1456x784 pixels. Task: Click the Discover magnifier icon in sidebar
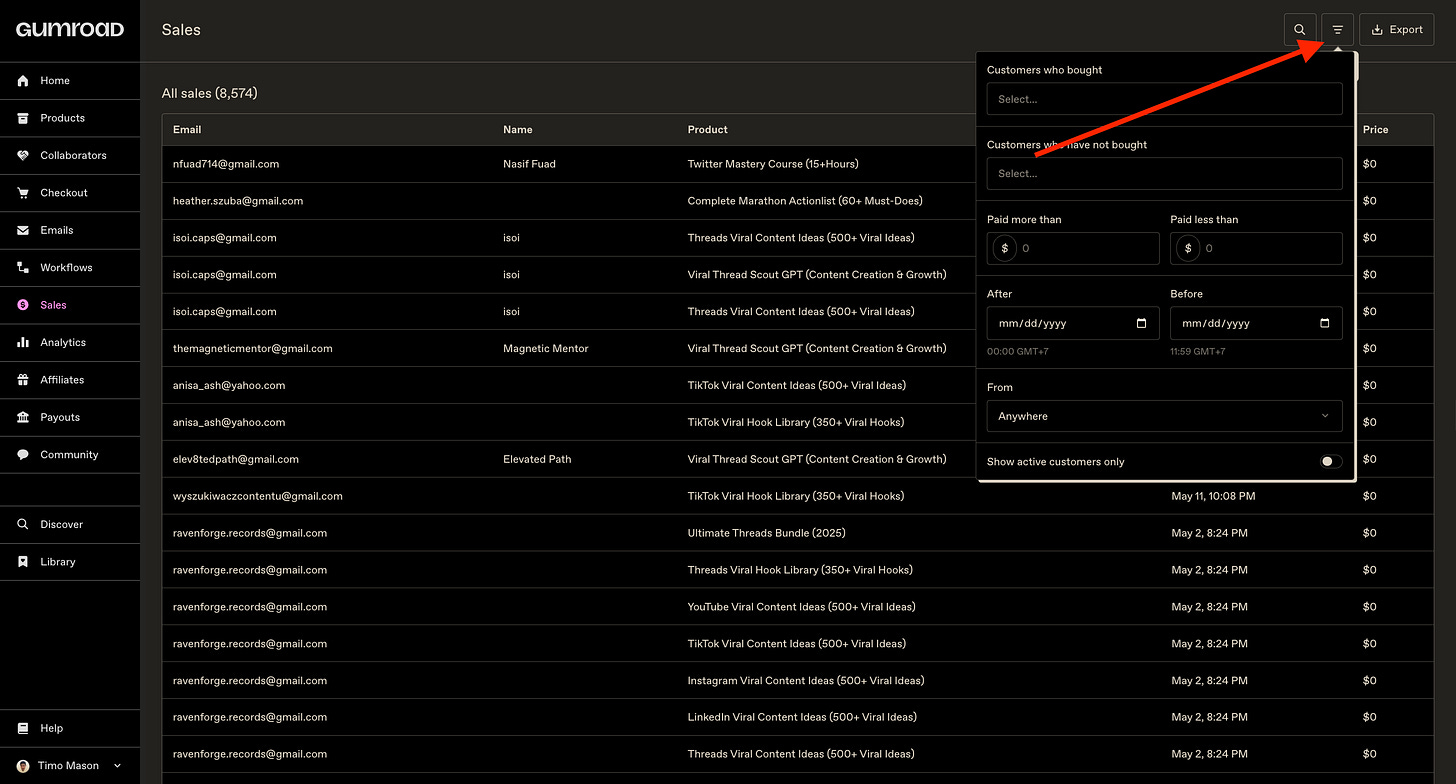[x=23, y=524]
